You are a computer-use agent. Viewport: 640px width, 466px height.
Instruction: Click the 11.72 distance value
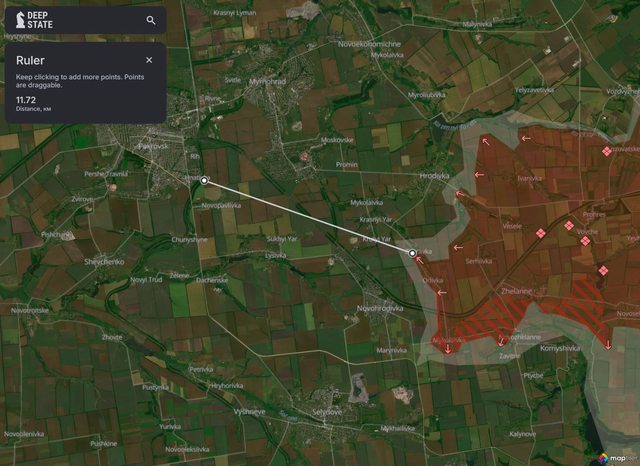pos(25,100)
